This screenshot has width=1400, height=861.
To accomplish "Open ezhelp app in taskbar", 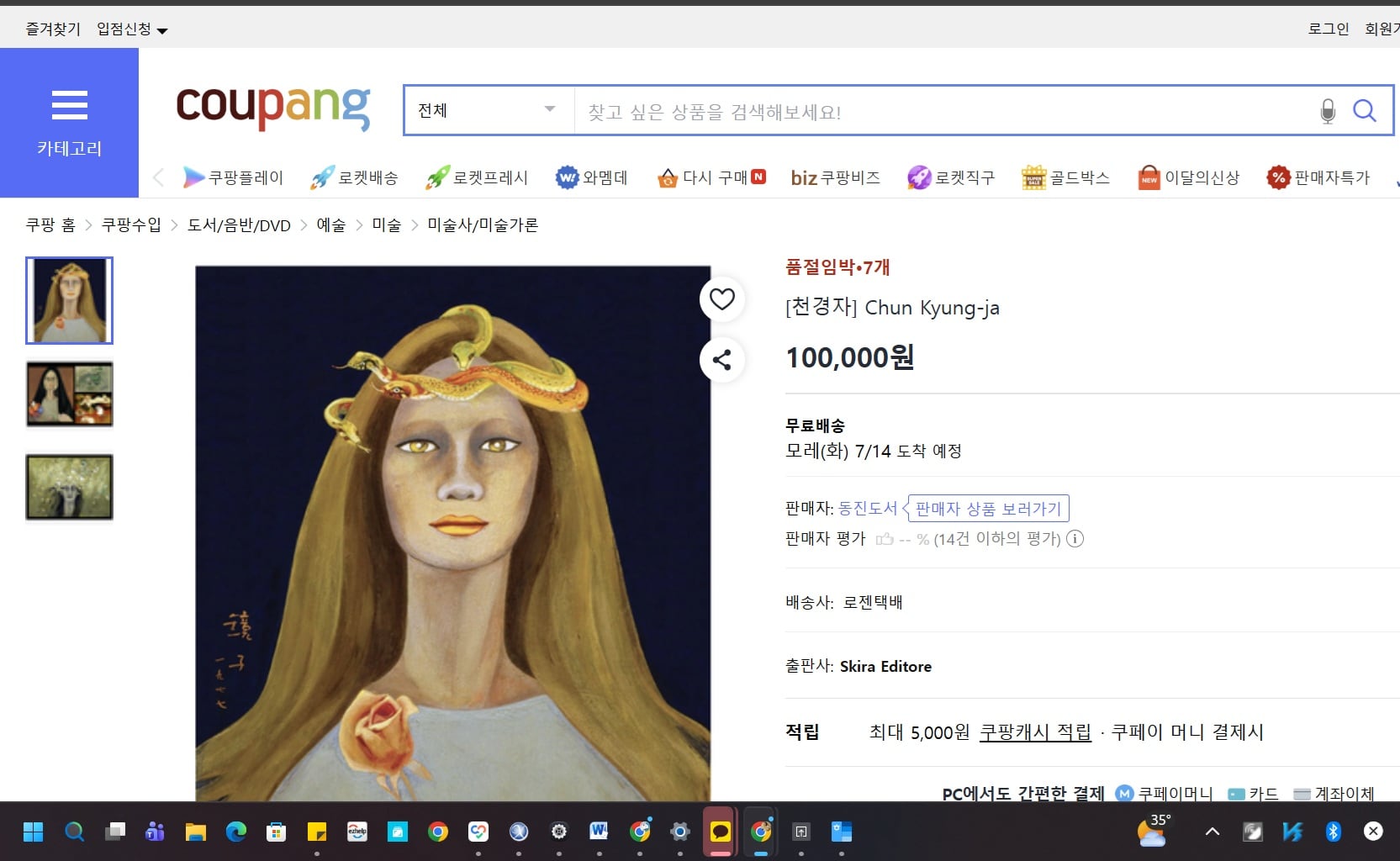I will click(357, 832).
